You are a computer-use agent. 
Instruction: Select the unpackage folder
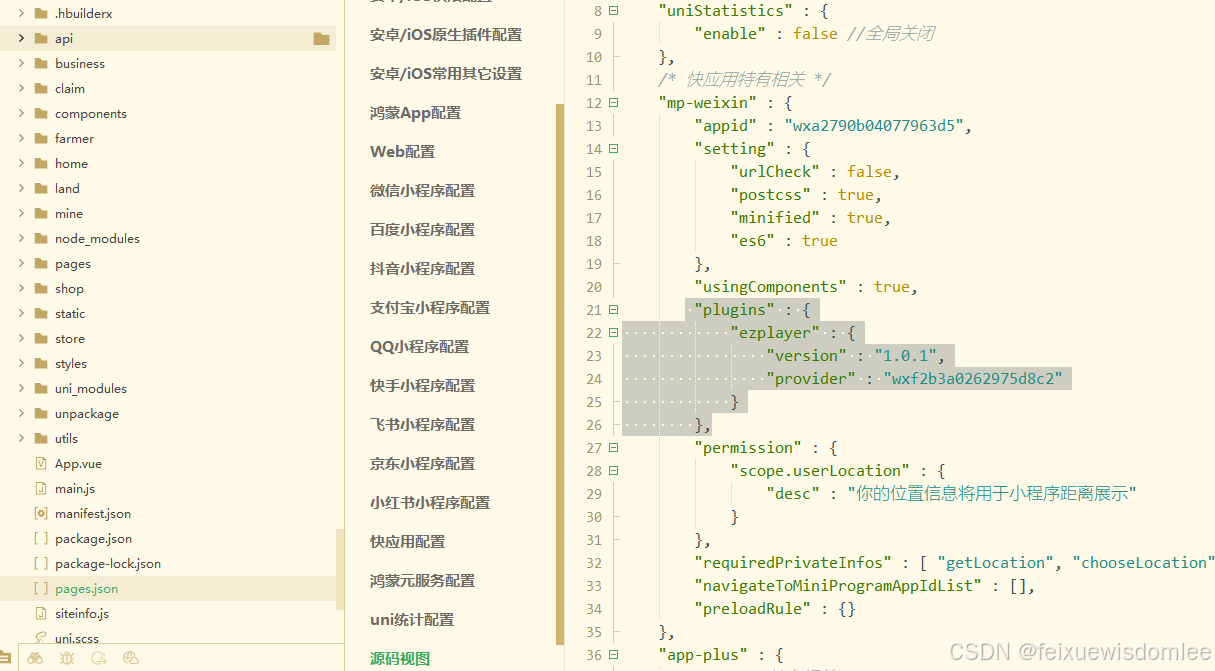coord(87,414)
